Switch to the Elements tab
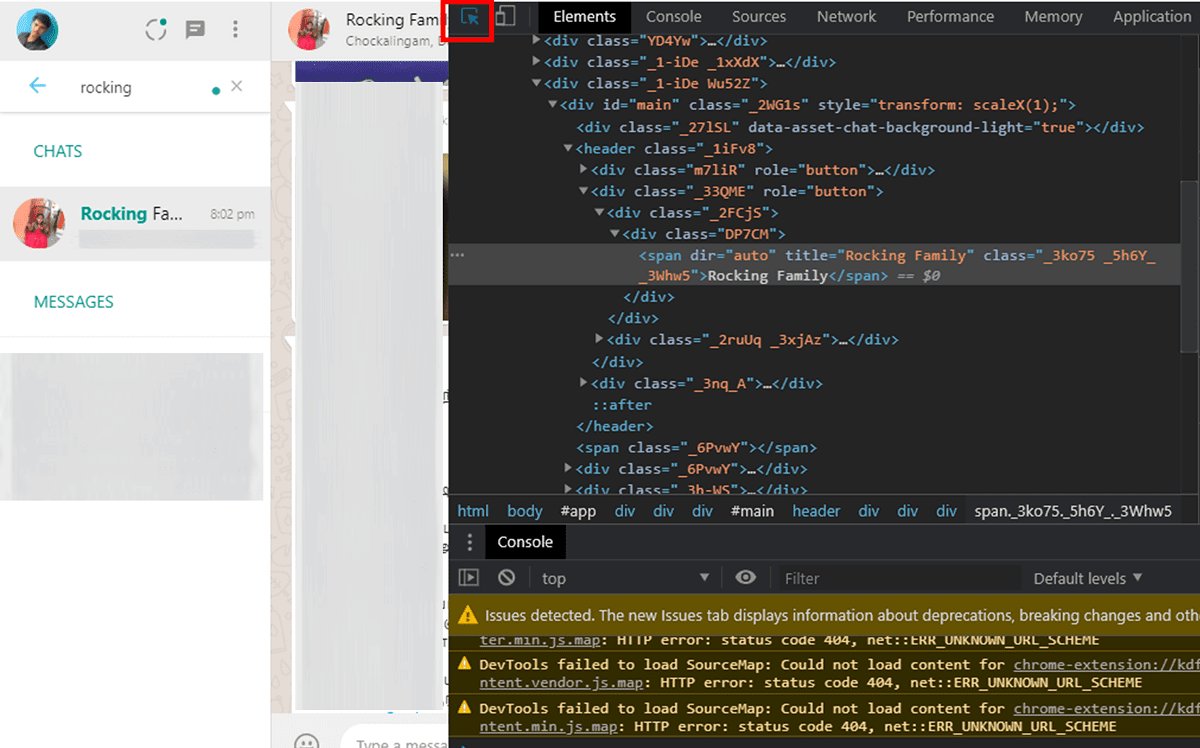 point(585,17)
